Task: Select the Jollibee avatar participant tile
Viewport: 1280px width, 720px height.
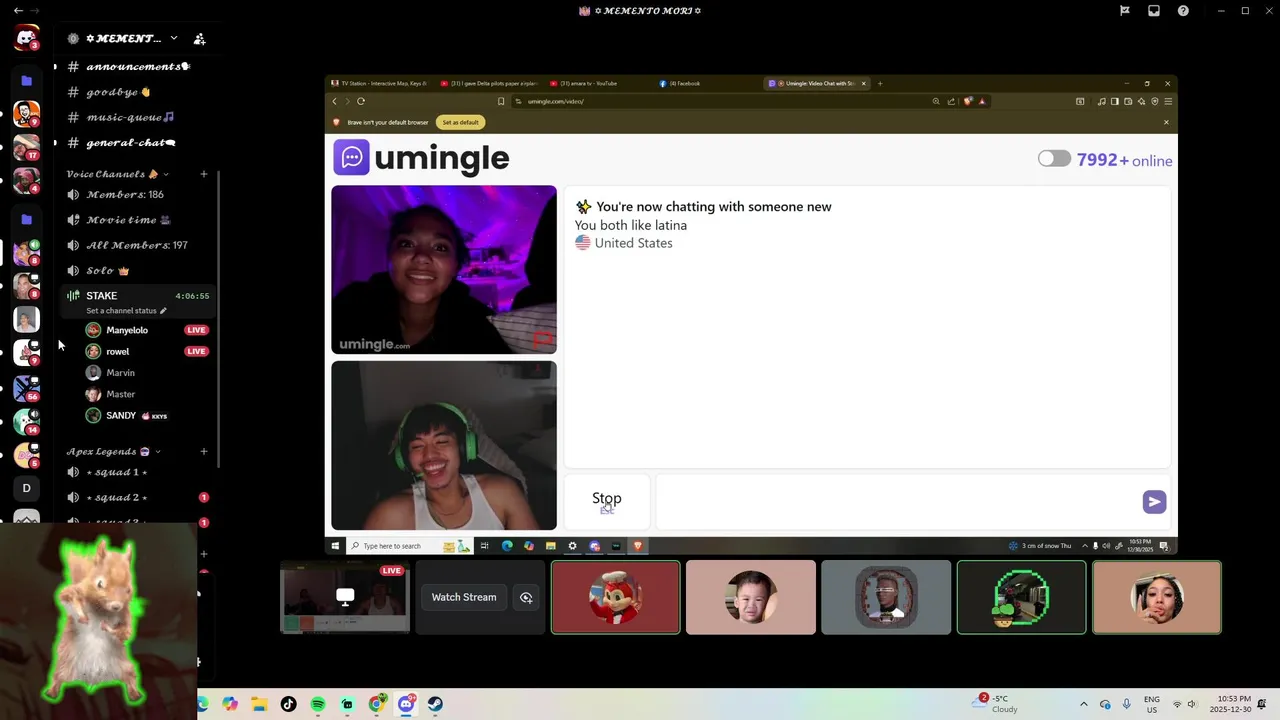Action: (616, 597)
